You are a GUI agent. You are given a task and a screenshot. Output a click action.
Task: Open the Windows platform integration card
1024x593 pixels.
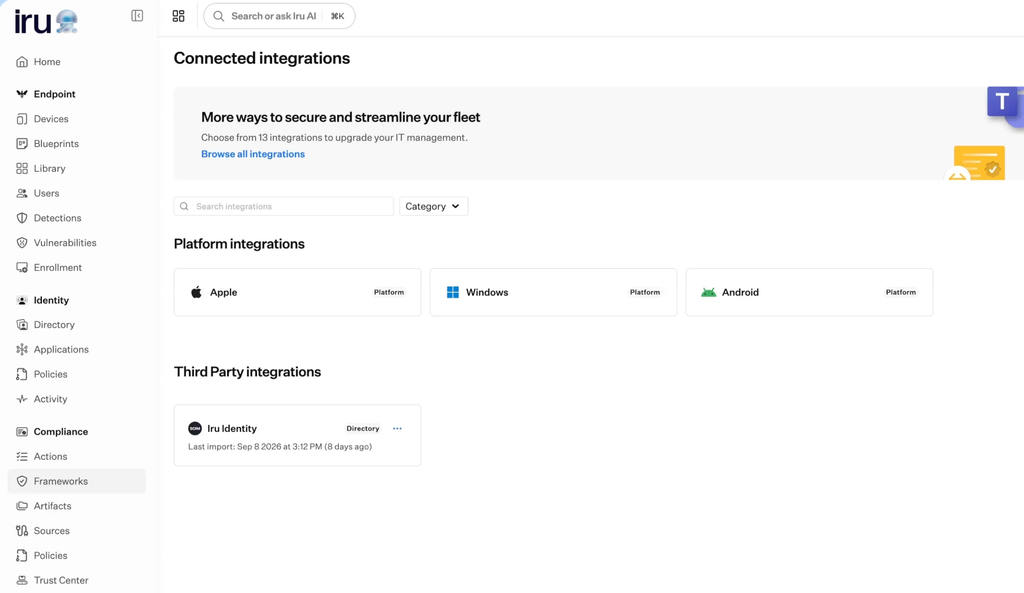point(553,292)
